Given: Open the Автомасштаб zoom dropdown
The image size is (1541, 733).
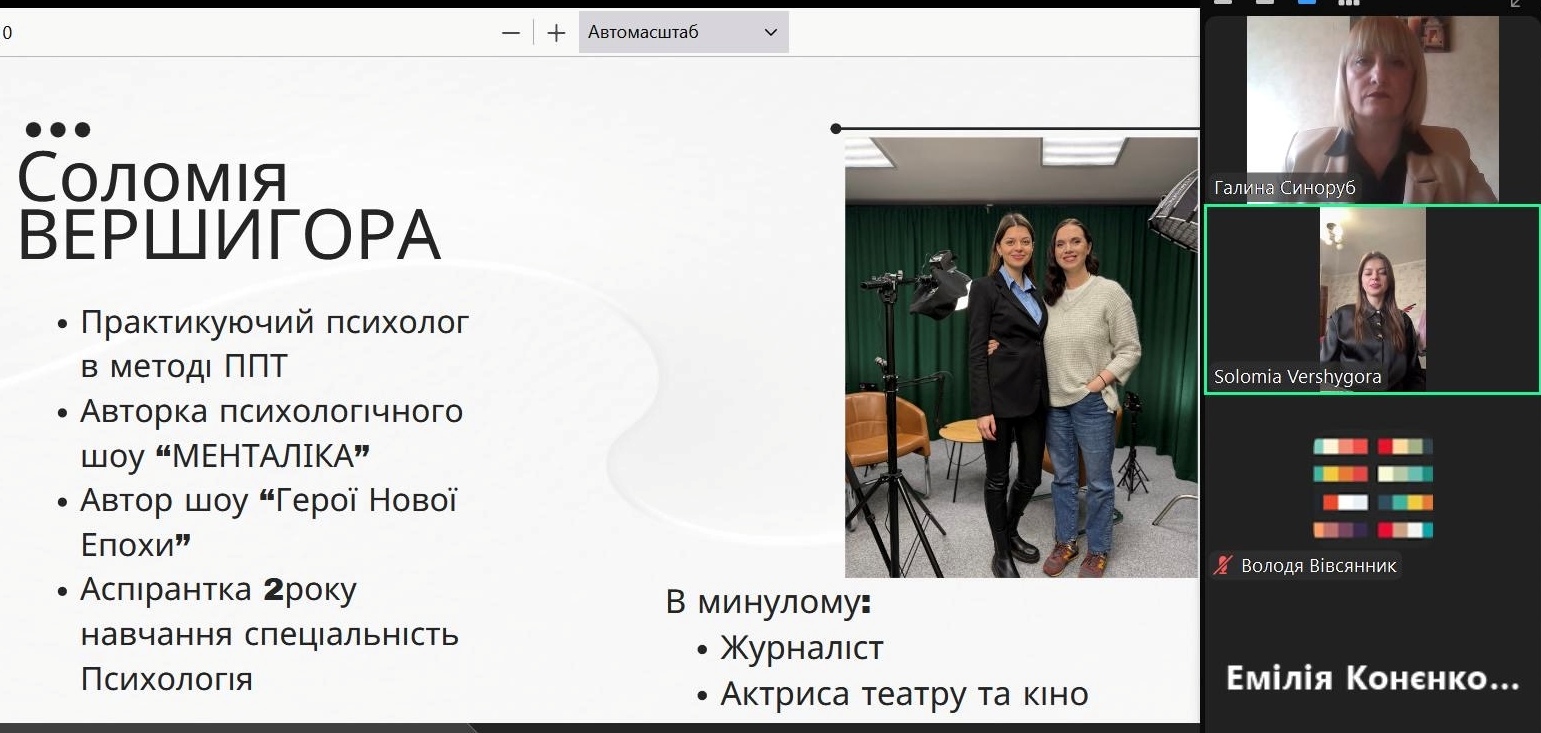Looking at the screenshot, I should 683,32.
